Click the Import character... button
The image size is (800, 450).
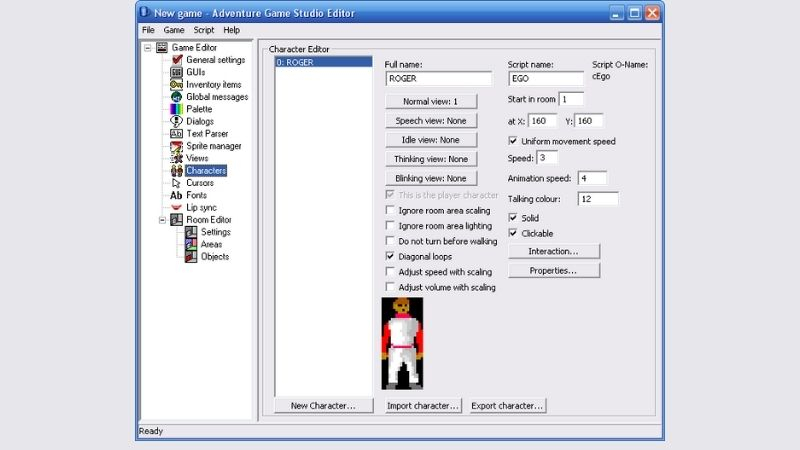[422, 406]
